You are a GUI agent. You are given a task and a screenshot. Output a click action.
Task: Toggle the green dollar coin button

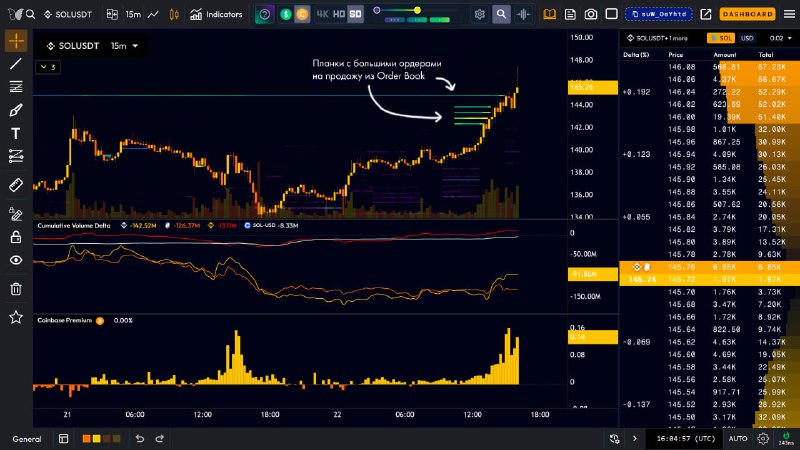(x=286, y=14)
